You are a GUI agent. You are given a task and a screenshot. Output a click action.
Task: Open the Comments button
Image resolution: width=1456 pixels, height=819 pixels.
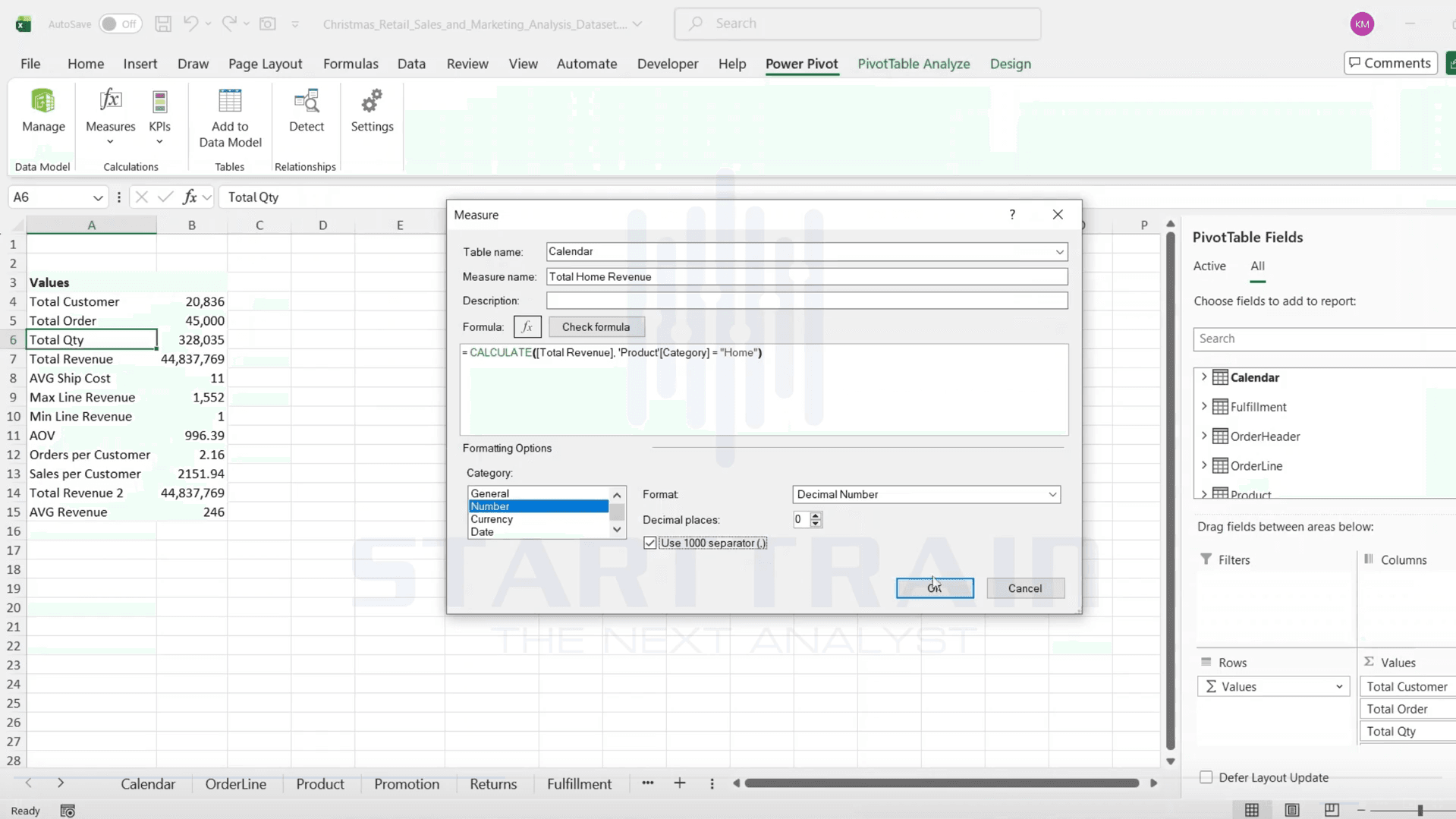click(x=1390, y=63)
